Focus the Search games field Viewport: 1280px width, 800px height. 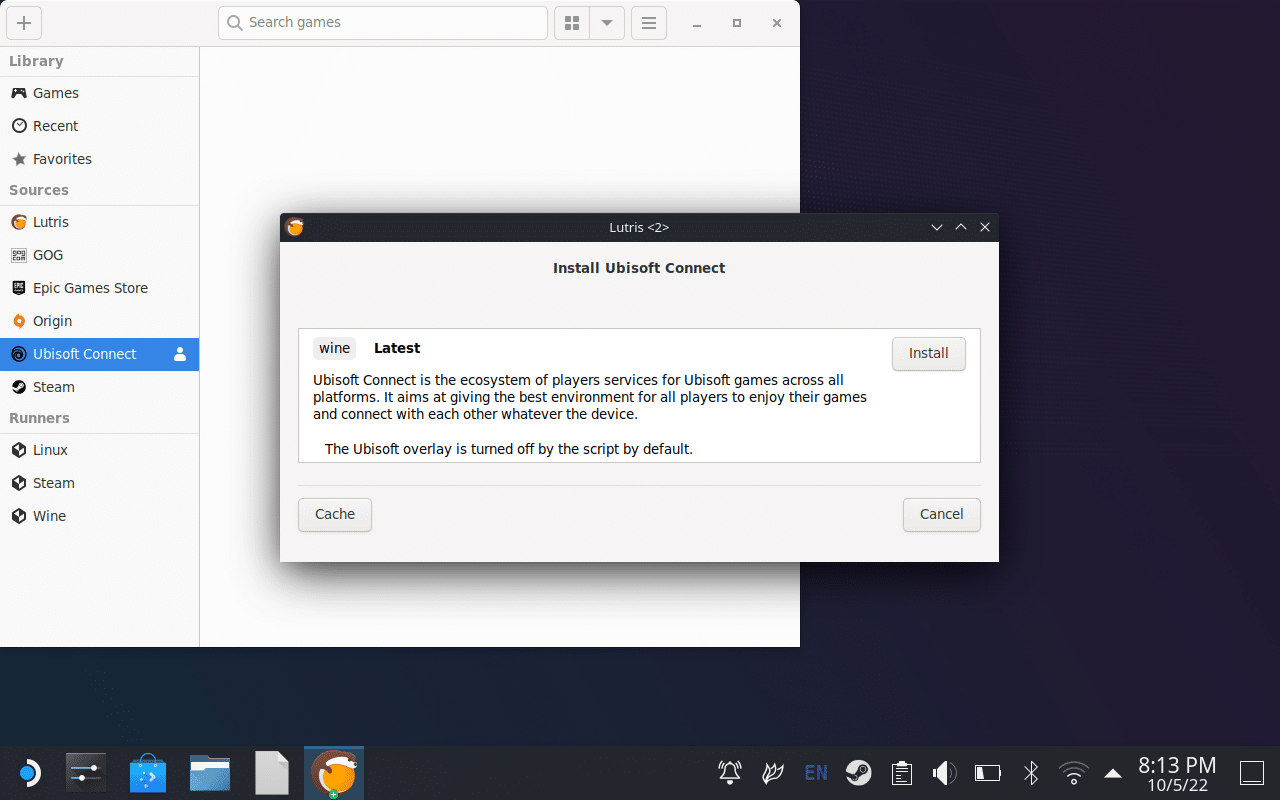point(383,22)
